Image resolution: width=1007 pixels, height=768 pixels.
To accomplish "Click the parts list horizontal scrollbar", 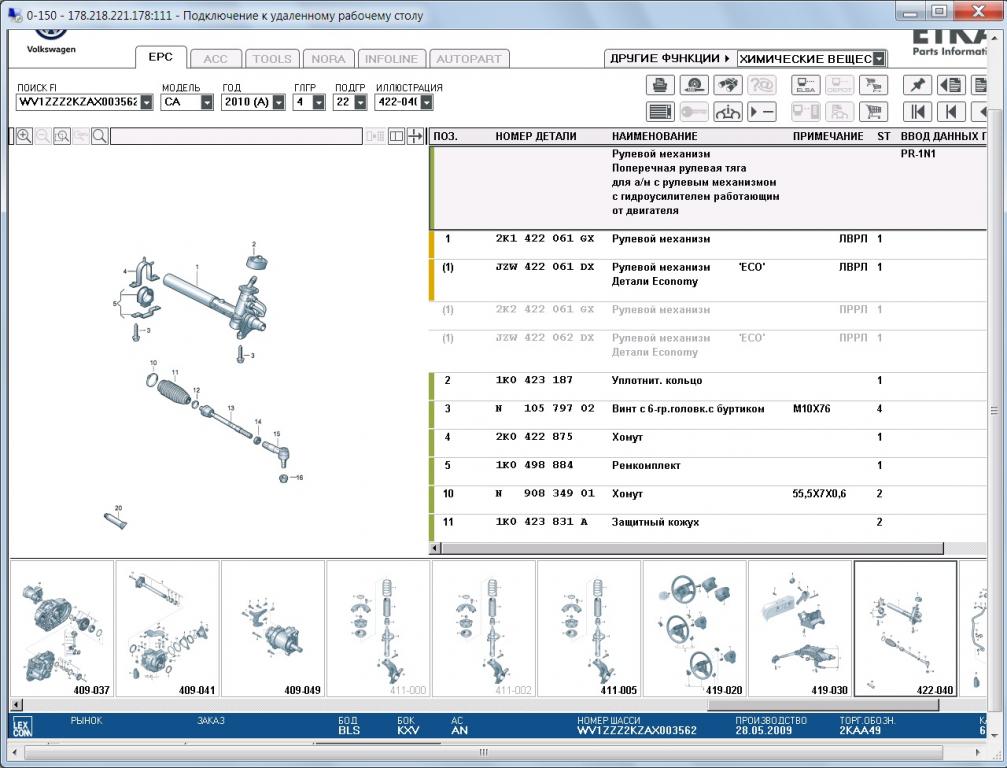I will (x=692, y=548).
